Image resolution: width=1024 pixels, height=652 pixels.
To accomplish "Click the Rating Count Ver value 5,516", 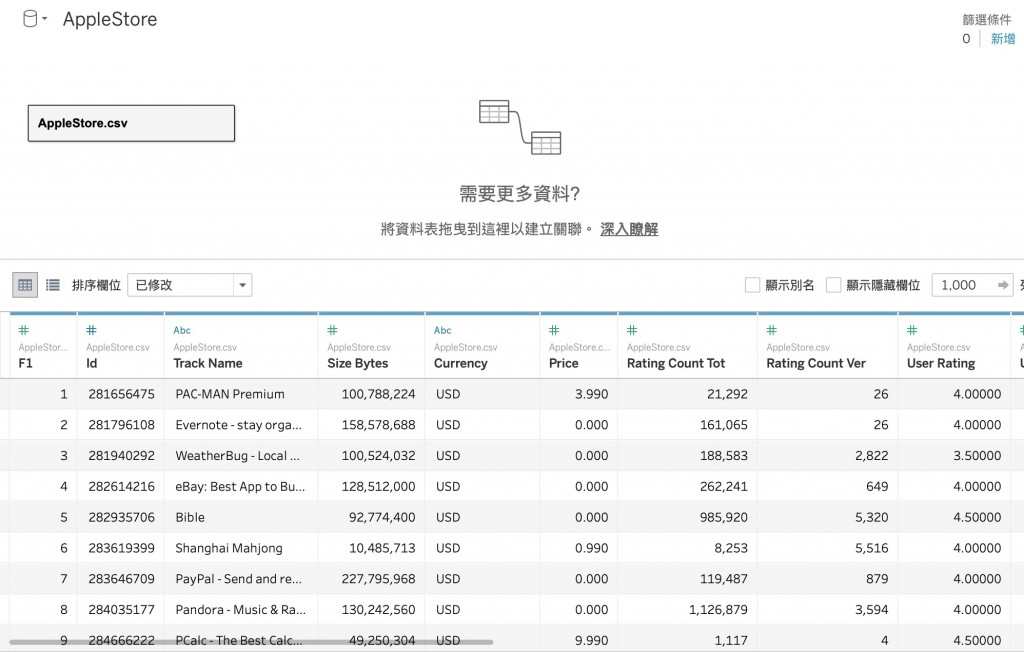I will pos(871,547).
